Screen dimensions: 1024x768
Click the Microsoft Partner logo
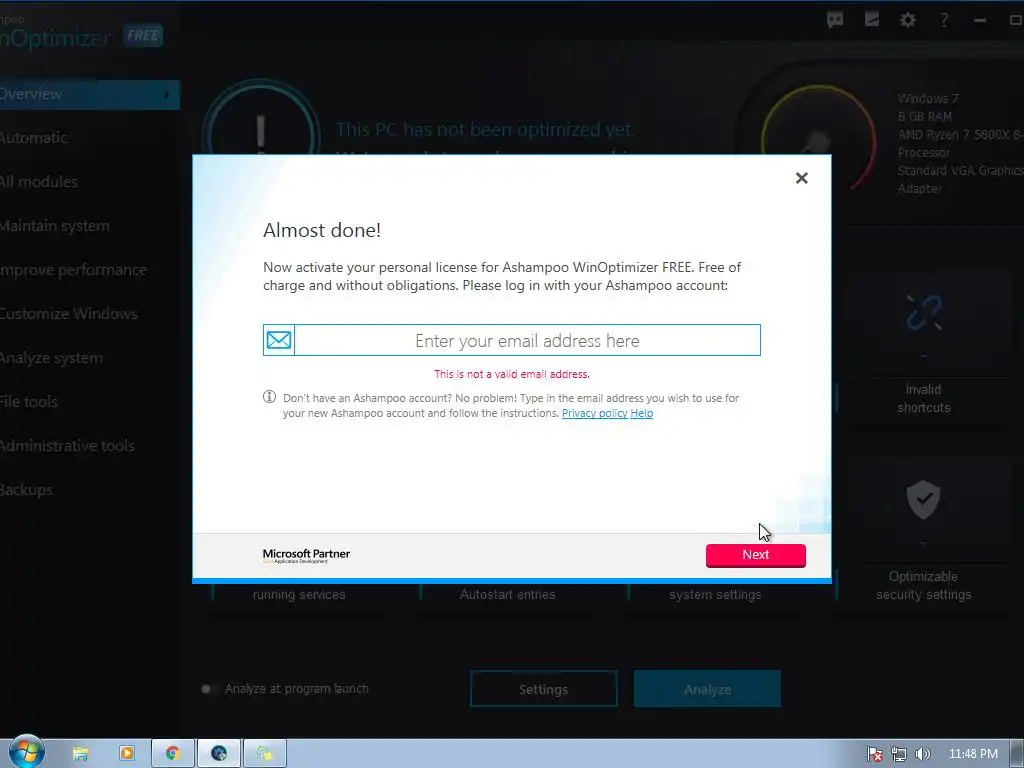click(x=306, y=555)
